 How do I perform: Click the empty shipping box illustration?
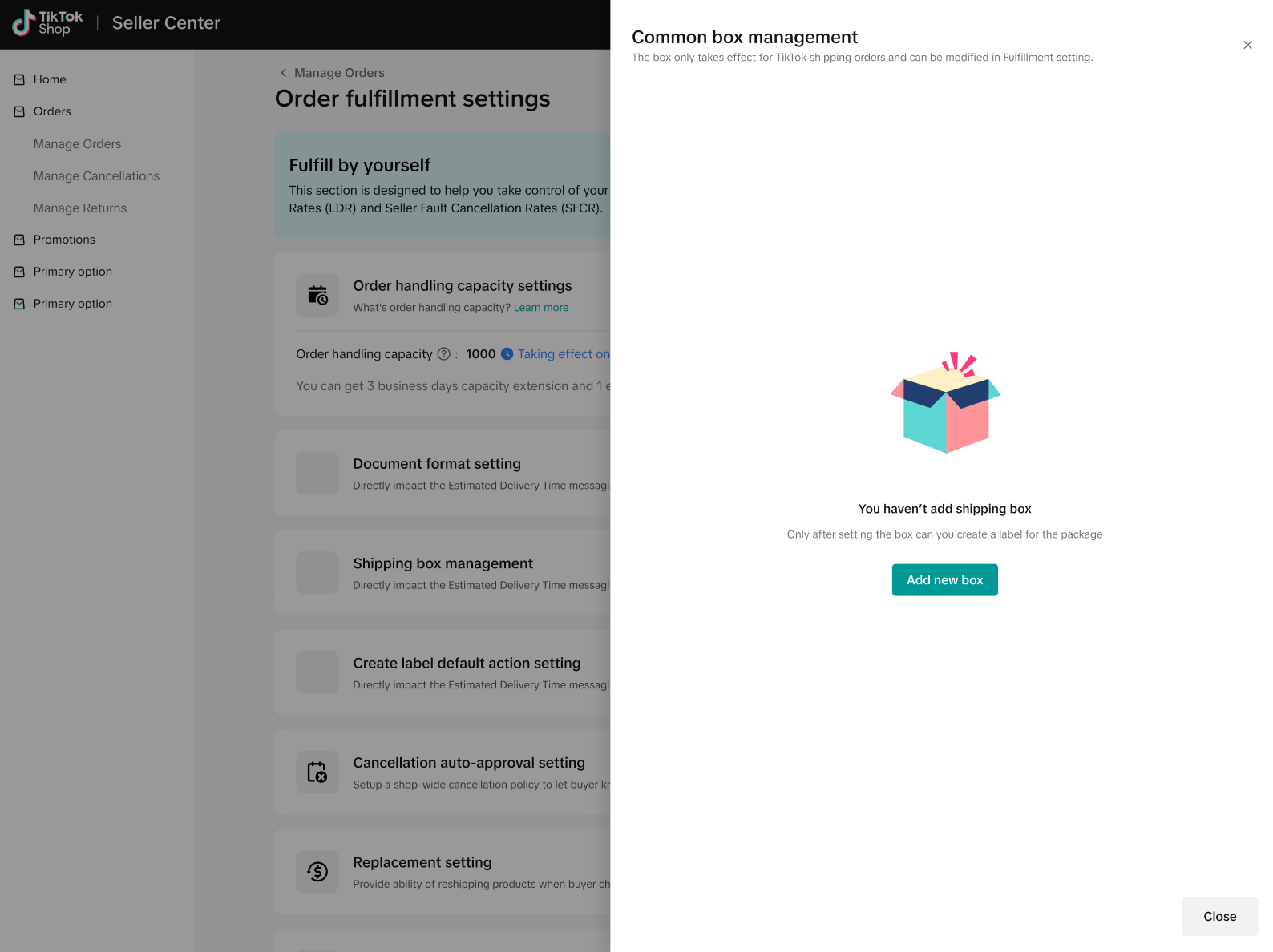[945, 403]
